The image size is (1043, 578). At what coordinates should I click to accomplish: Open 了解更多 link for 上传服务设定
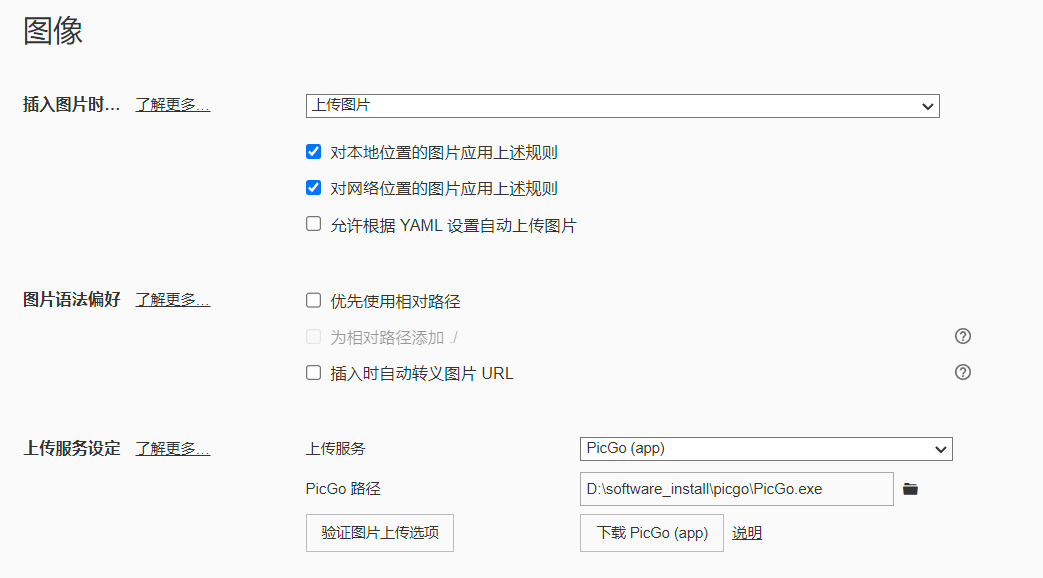point(172,448)
